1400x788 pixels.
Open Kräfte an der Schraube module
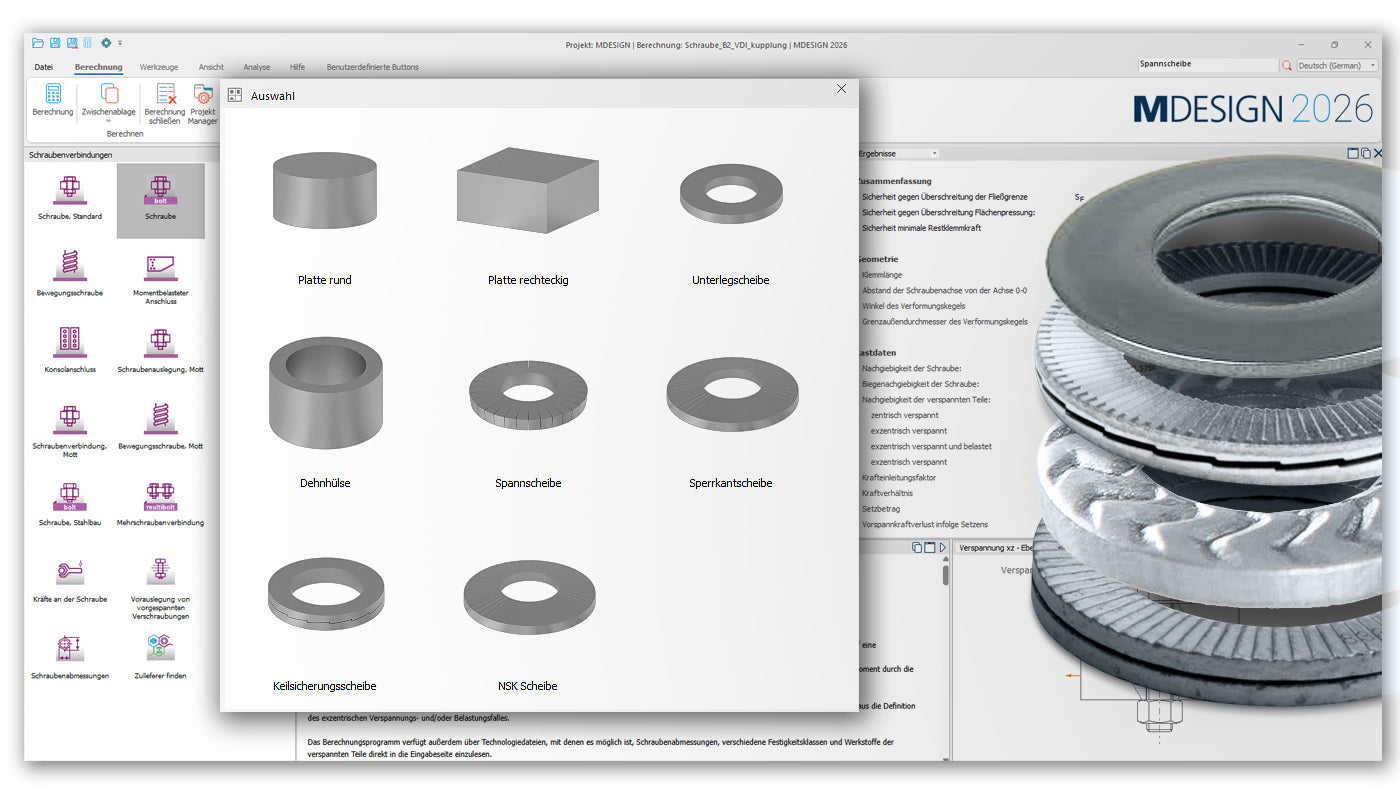pos(70,571)
